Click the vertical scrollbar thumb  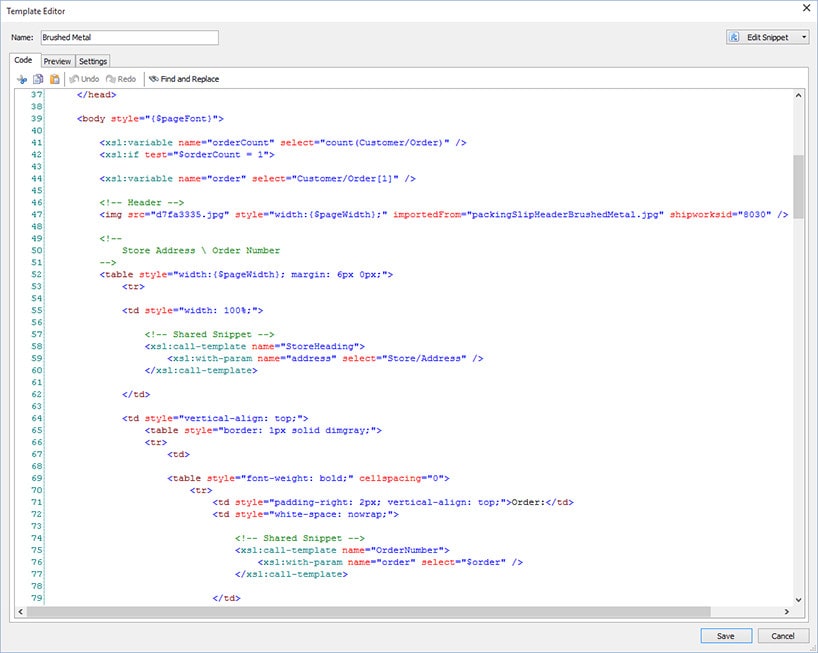pyautogui.click(x=798, y=185)
